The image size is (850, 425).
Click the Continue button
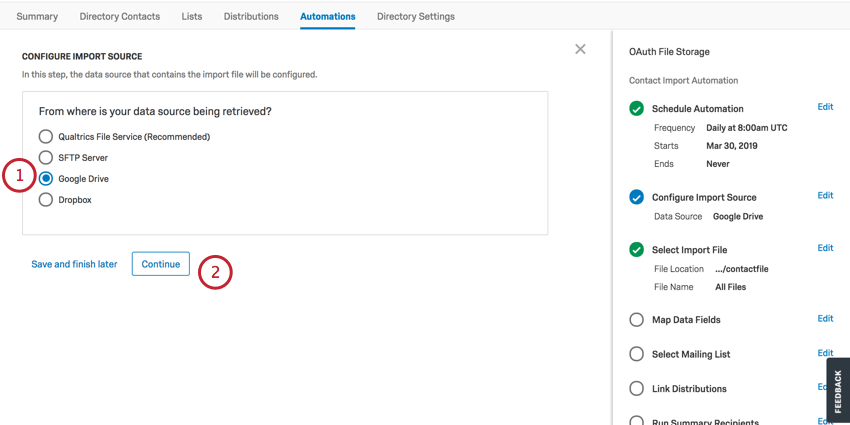[x=161, y=264]
